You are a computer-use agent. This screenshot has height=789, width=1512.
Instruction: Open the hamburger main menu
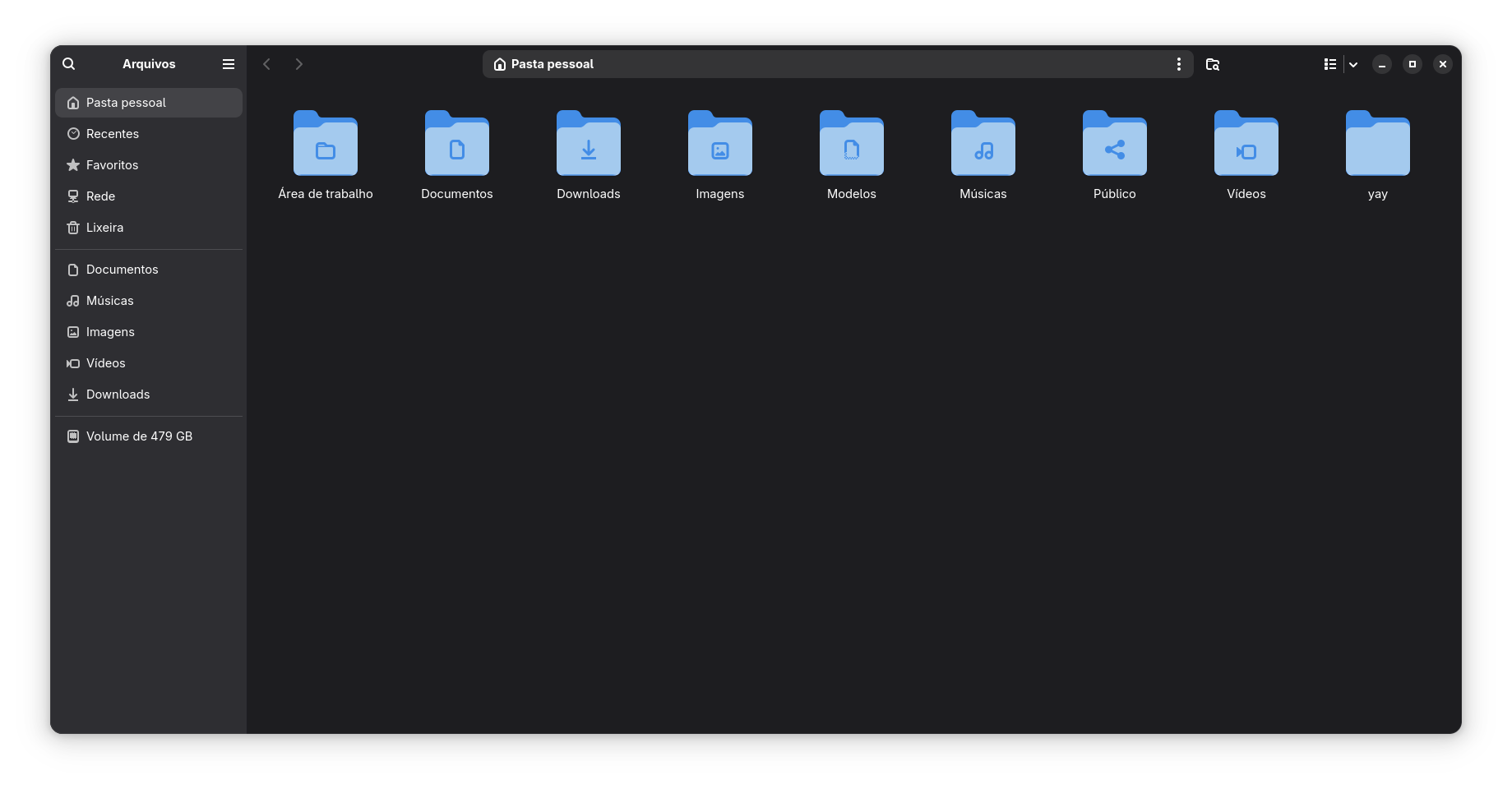pyautogui.click(x=229, y=64)
